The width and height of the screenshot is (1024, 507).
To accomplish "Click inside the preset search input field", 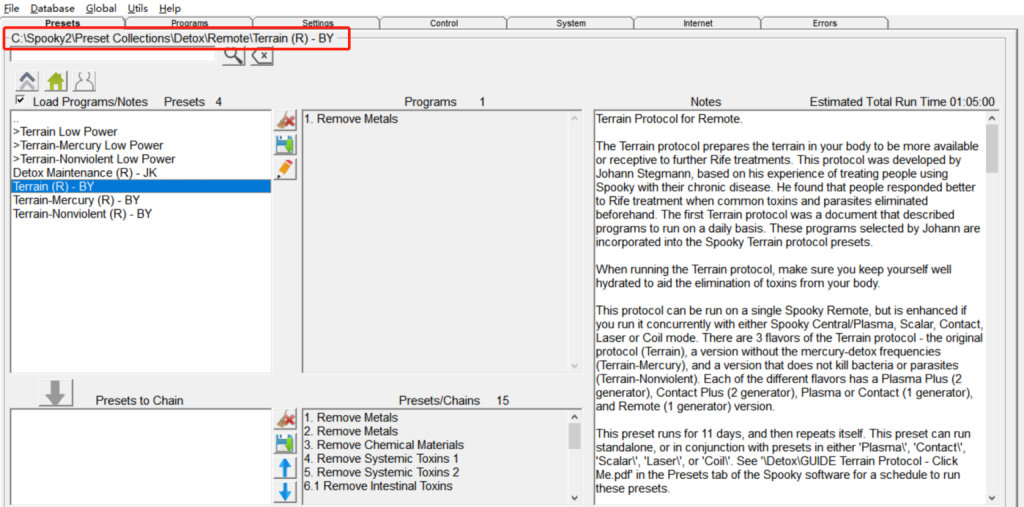I will pos(112,57).
